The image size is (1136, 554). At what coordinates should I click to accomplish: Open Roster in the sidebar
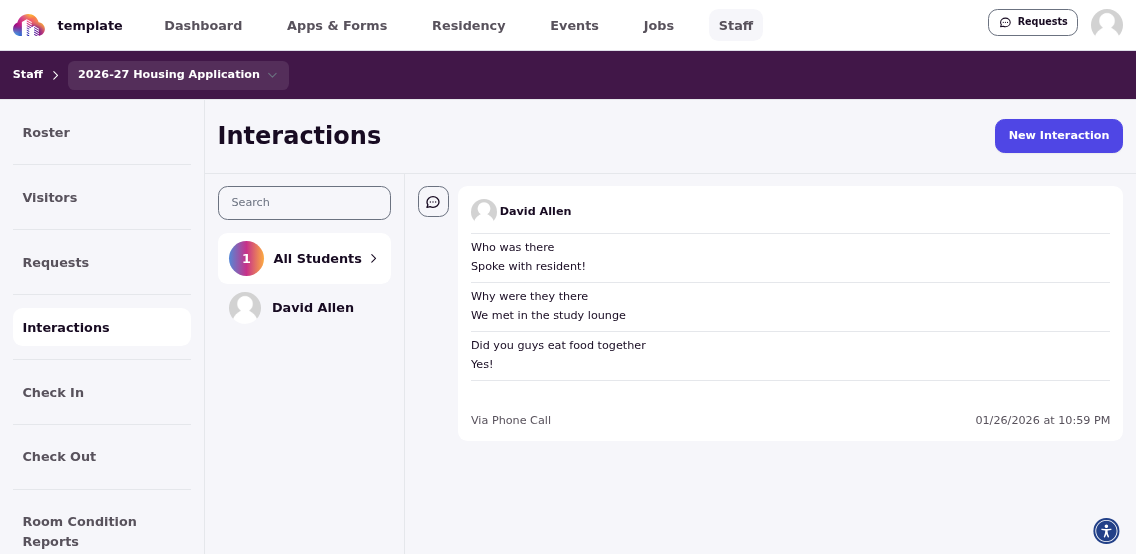[x=102, y=133]
